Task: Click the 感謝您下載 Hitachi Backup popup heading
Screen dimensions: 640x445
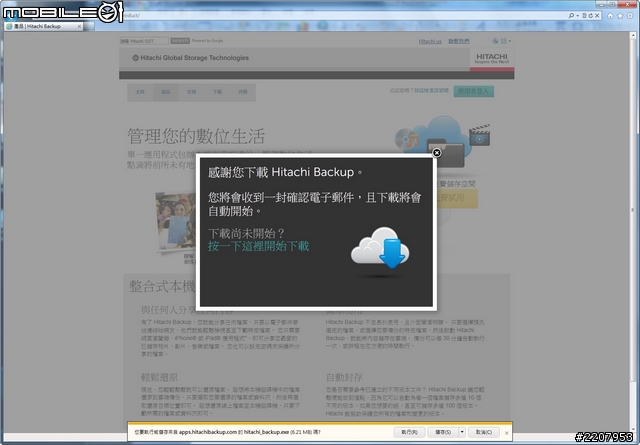Action: click(x=285, y=172)
